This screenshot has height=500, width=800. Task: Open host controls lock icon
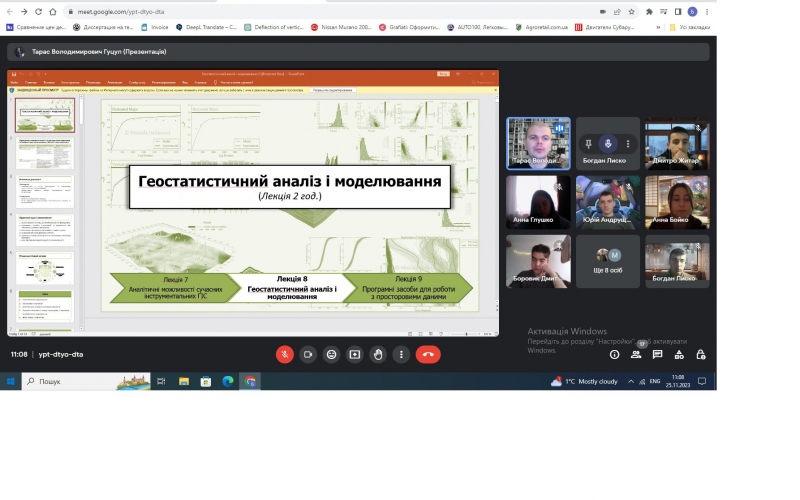(x=701, y=355)
